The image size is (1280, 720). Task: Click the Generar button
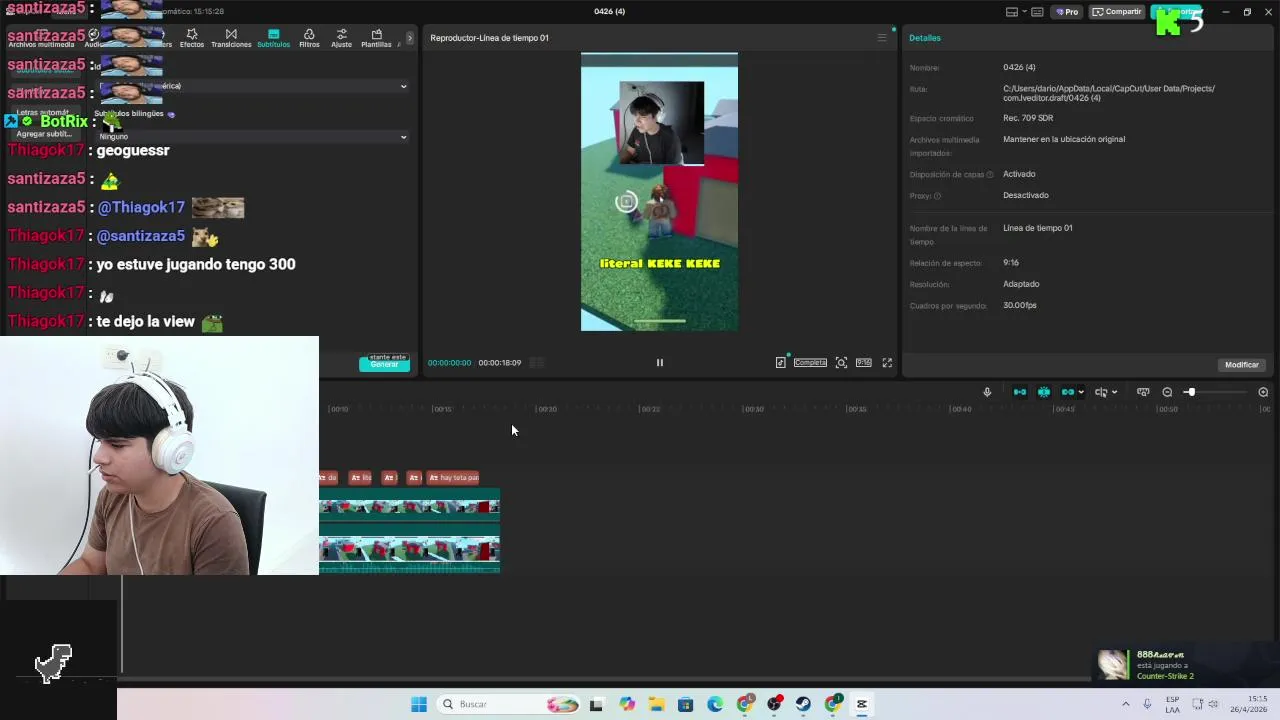[384, 365]
